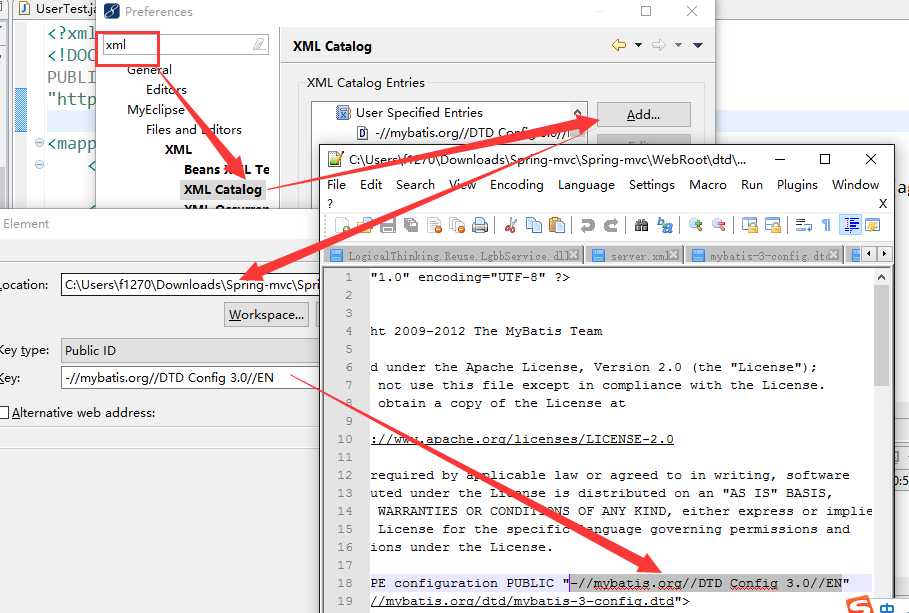Open Find with the binoculars icon
The width and height of the screenshot is (909, 613).
pos(641,225)
